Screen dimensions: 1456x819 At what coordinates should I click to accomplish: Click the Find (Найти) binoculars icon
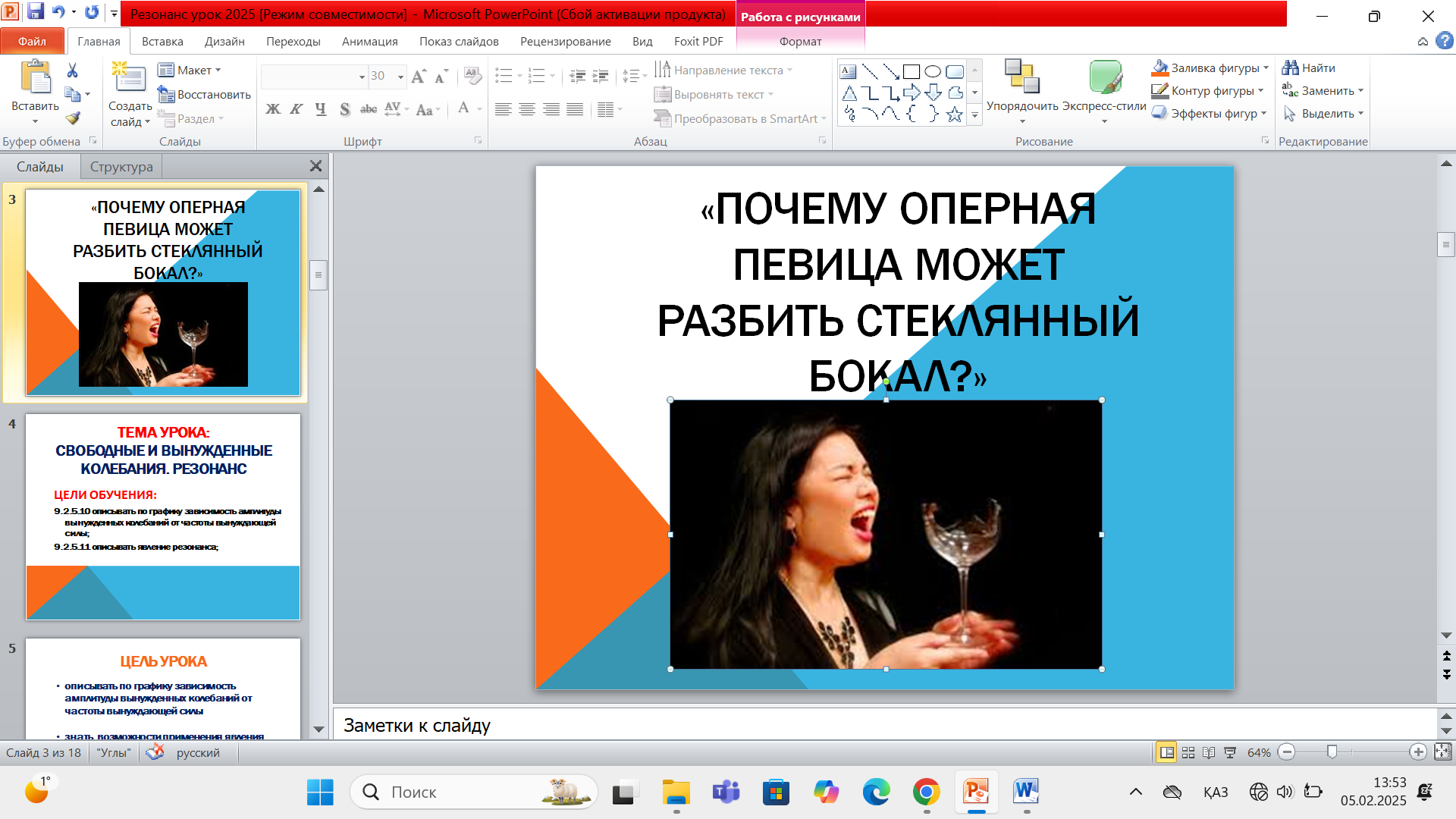[x=1291, y=68]
